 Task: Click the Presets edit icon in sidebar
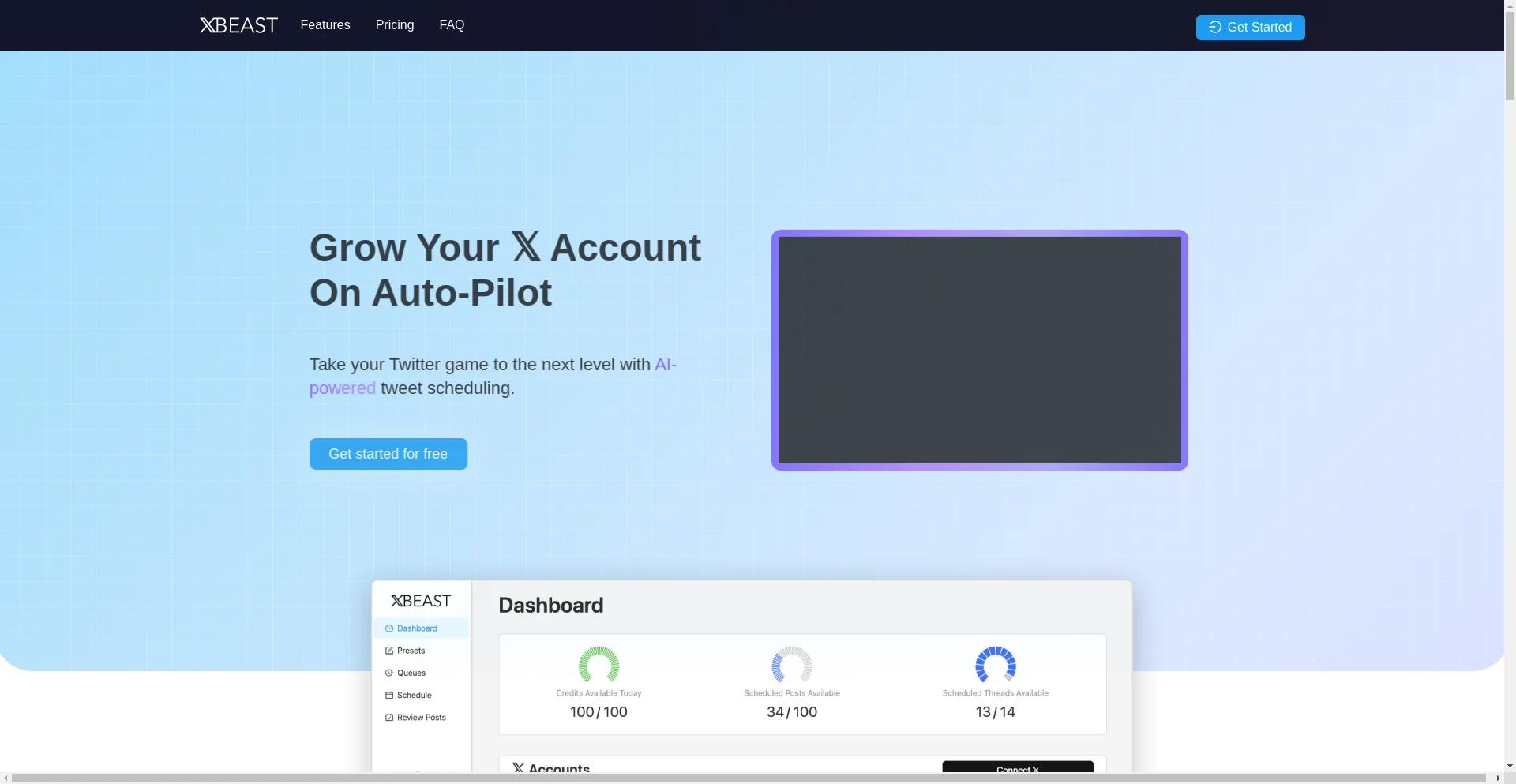click(389, 651)
